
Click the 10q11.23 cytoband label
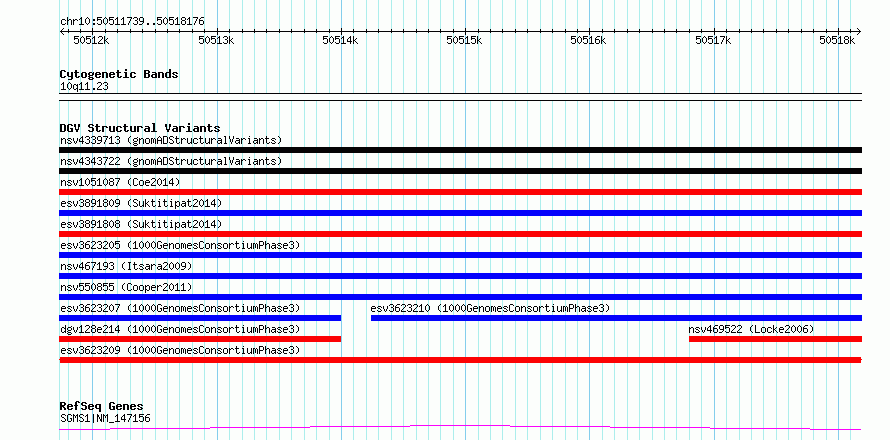[x=84, y=87]
